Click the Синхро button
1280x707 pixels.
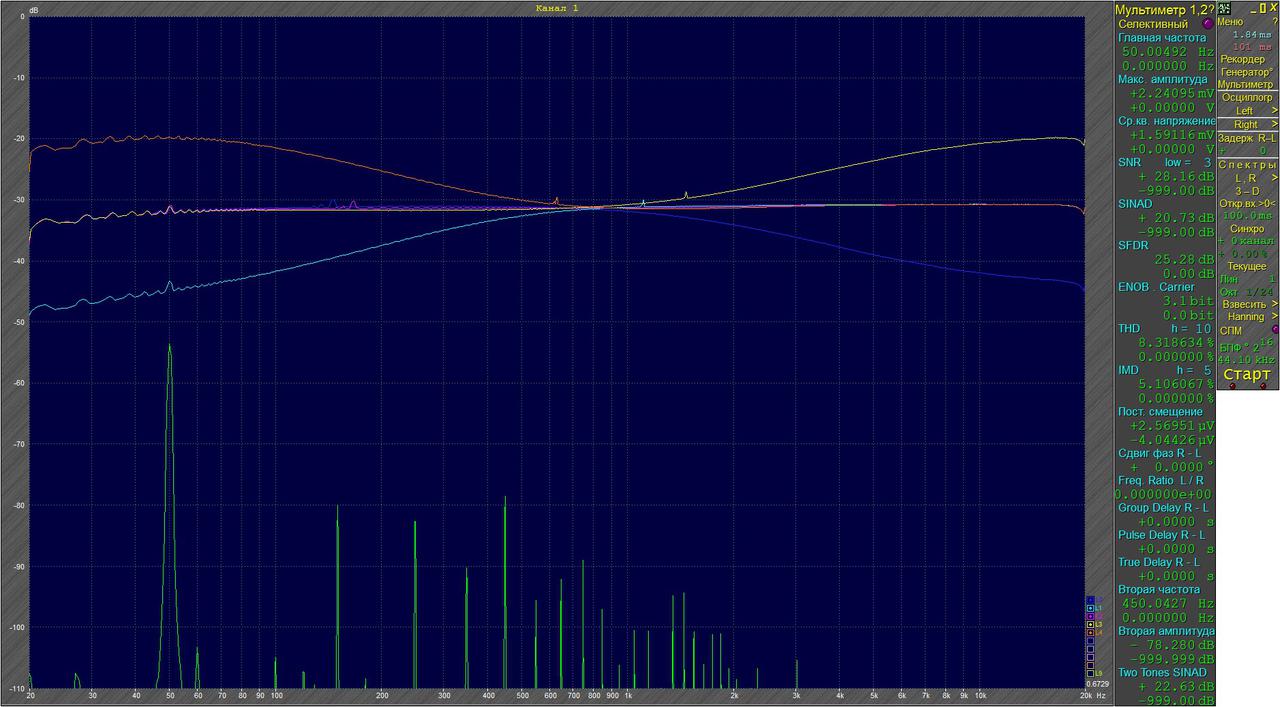(1246, 228)
